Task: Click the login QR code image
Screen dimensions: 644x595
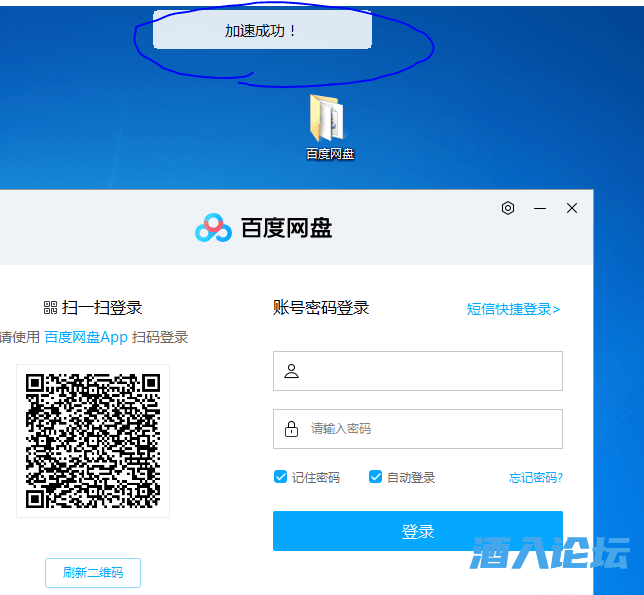Action: (93, 441)
